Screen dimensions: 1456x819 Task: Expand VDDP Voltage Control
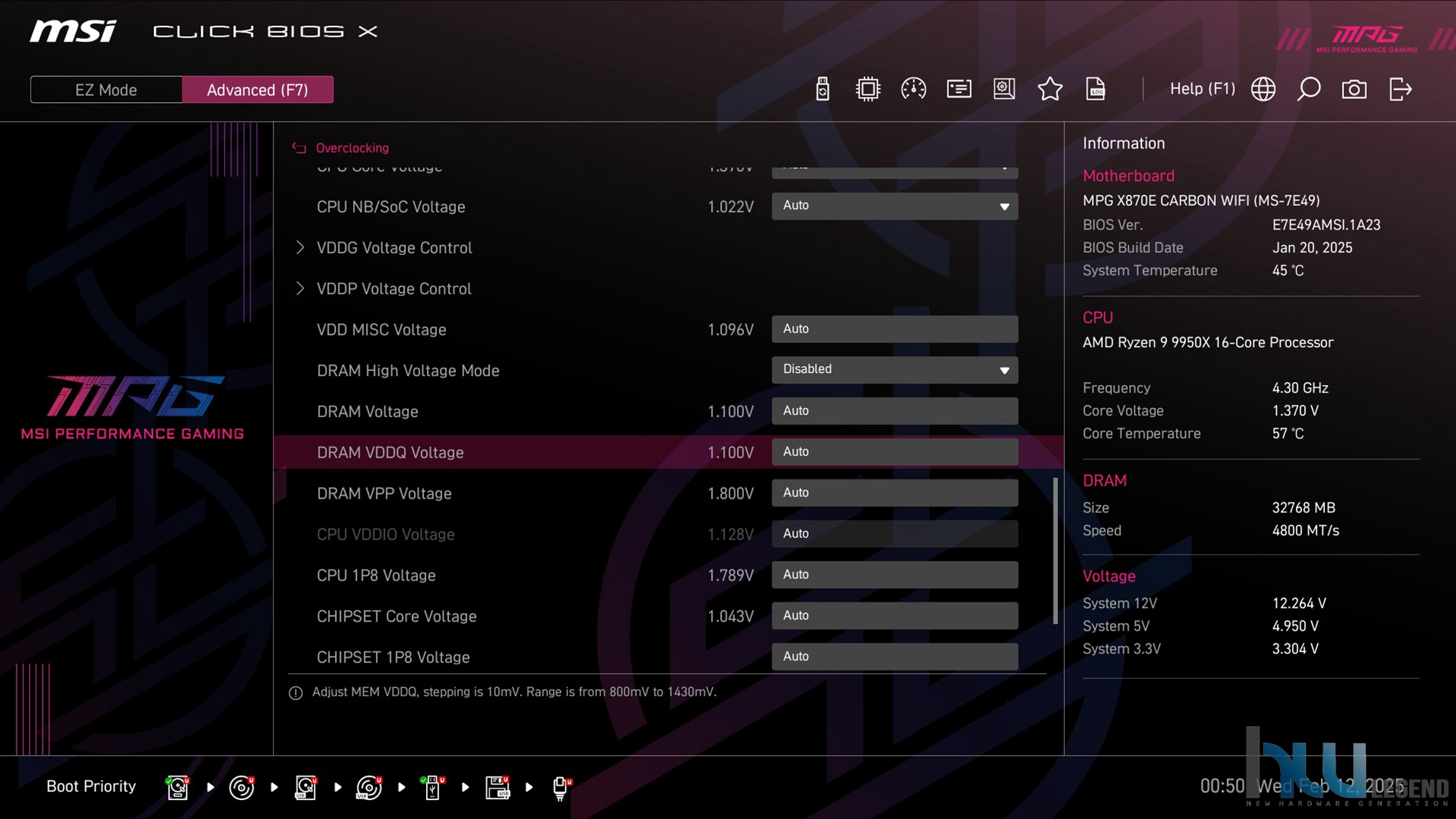(x=393, y=289)
